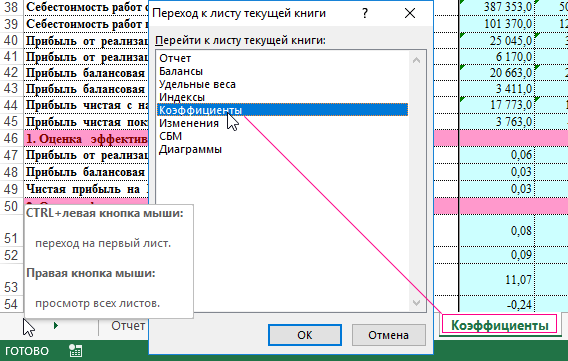The width and height of the screenshot is (568, 361).
Task: Select row header 52
Action: click(11, 255)
